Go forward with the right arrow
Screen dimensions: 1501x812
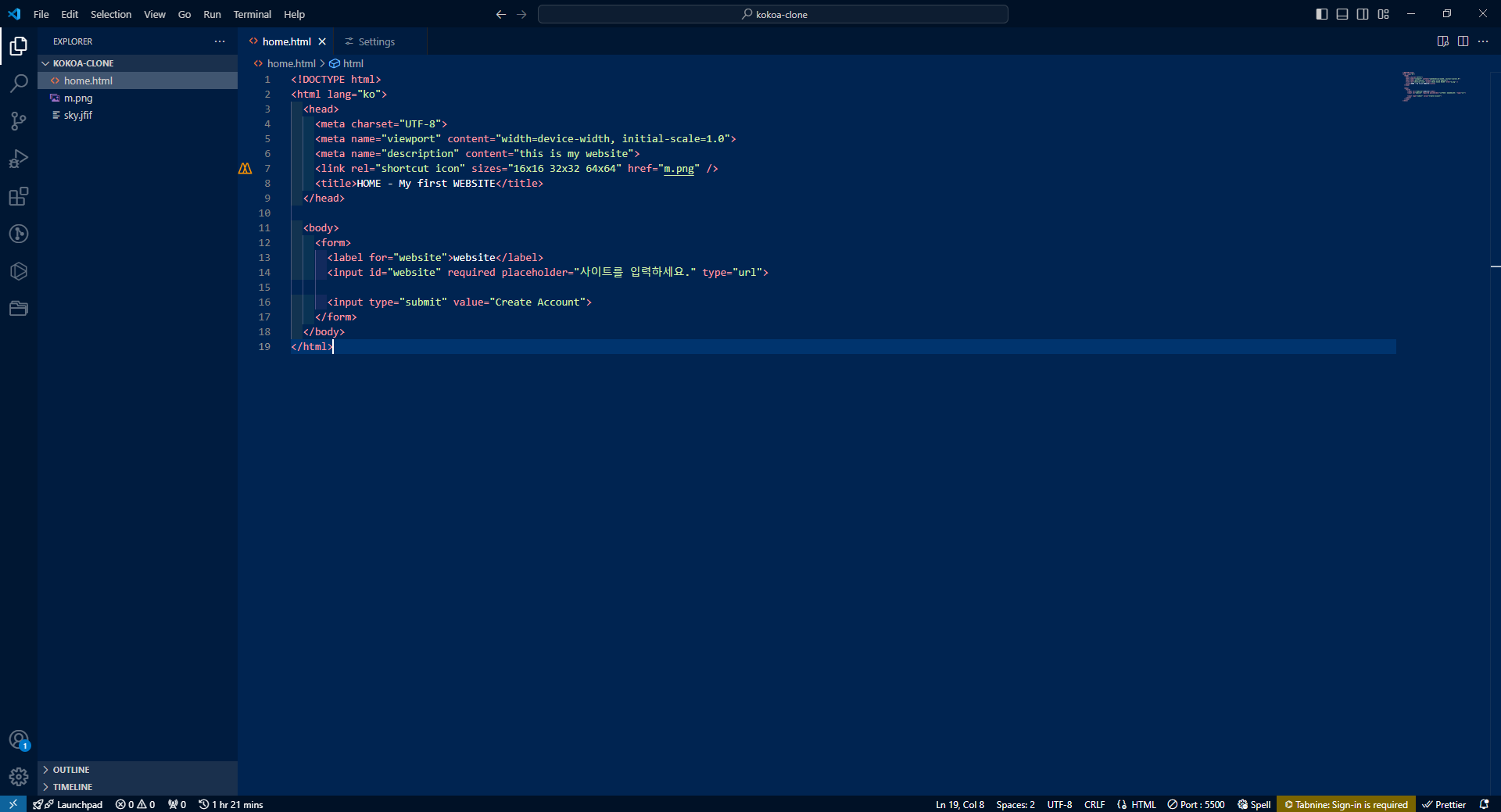point(521,14)
